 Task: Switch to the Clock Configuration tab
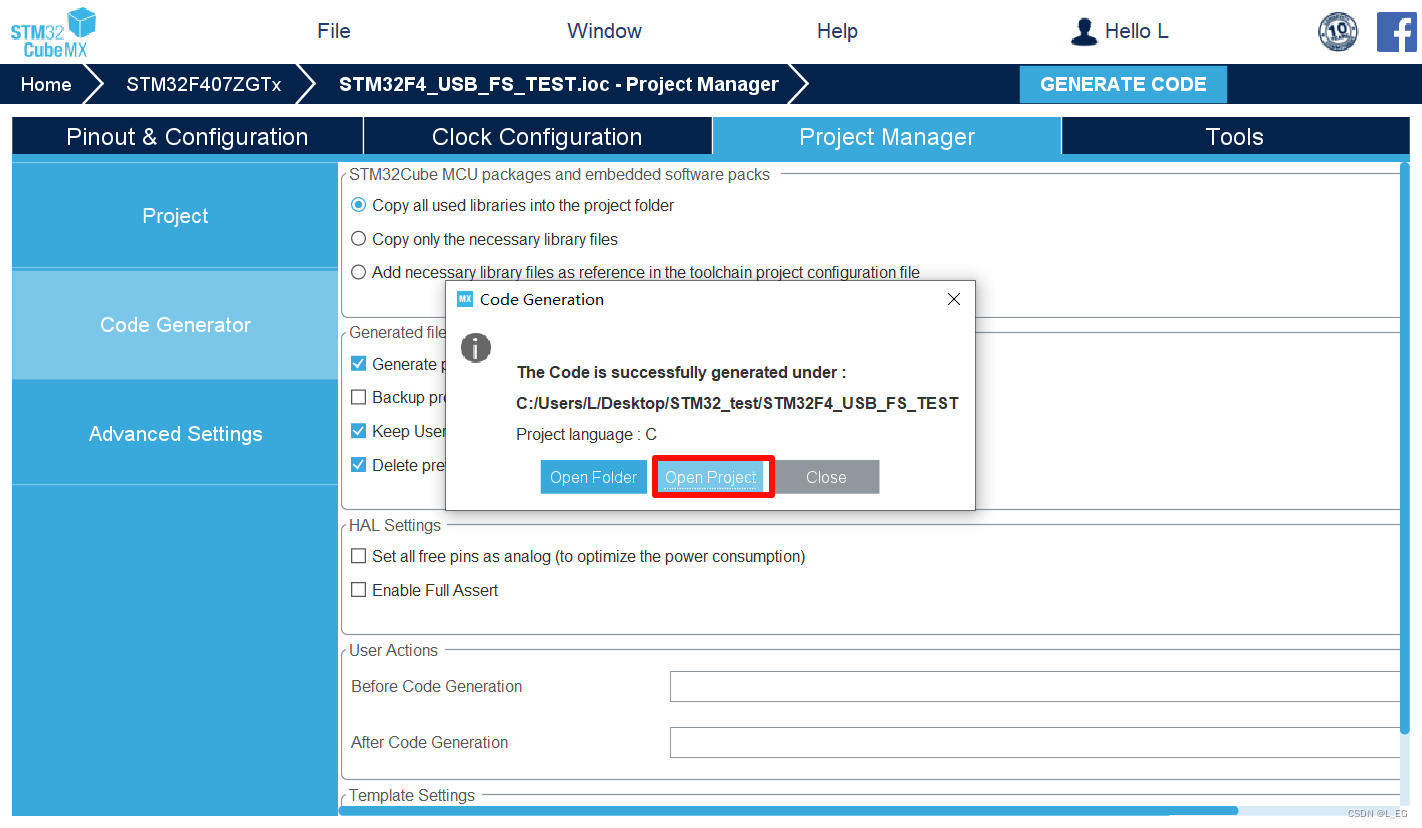coord(537,137)
